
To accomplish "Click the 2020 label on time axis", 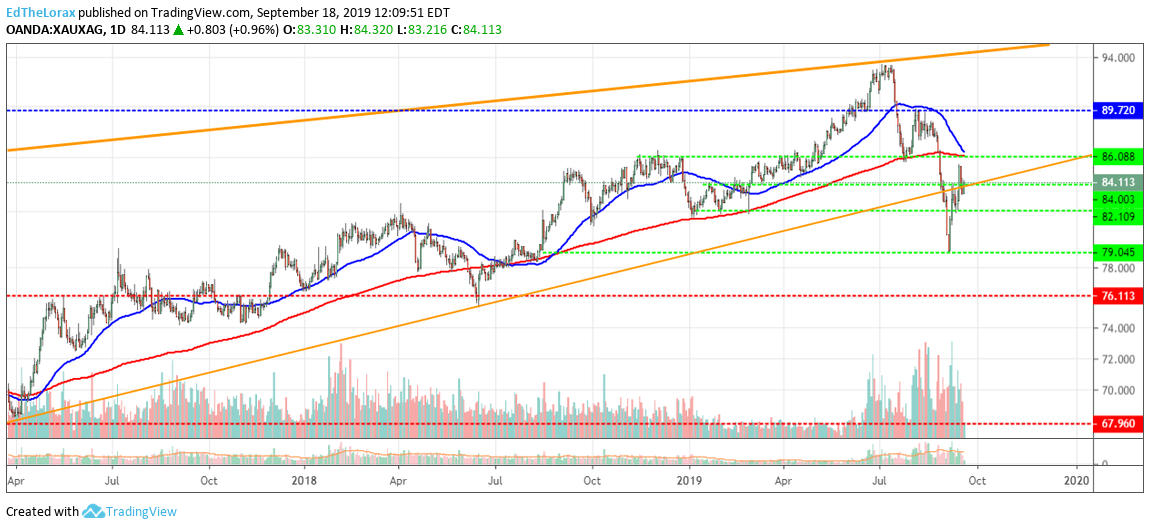I will point(1077,481).
